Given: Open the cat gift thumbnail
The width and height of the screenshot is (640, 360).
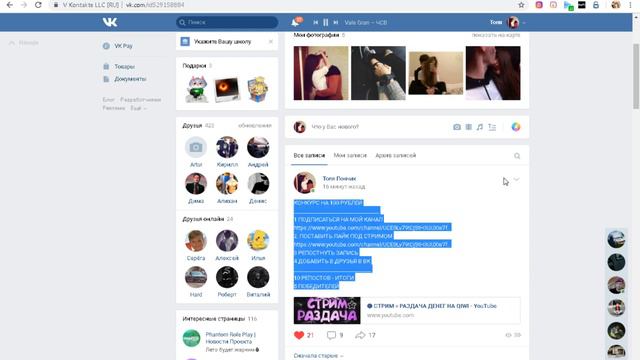Looking at the screenshot, I should point(196,89).
